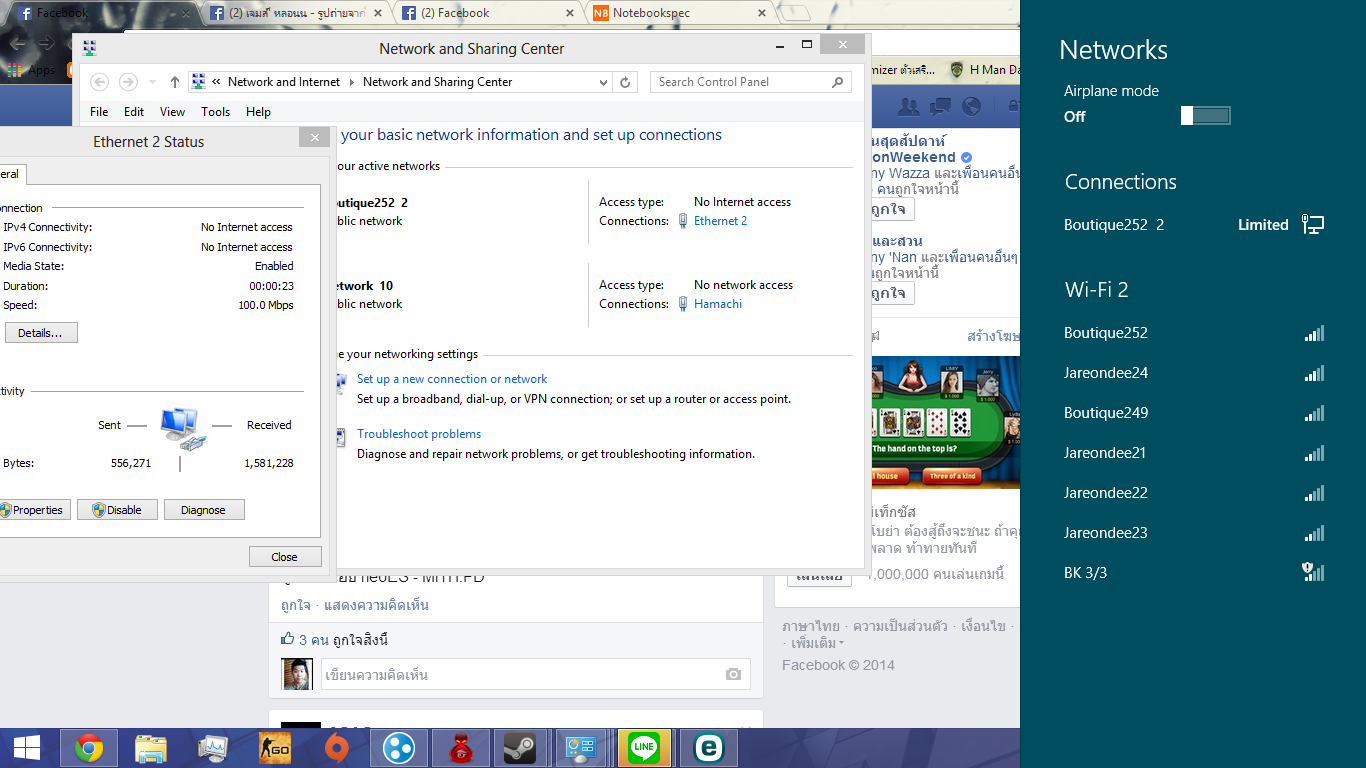
Task: Select the Jareondee24 Wi-Fi network
Action: [1193, 373]
